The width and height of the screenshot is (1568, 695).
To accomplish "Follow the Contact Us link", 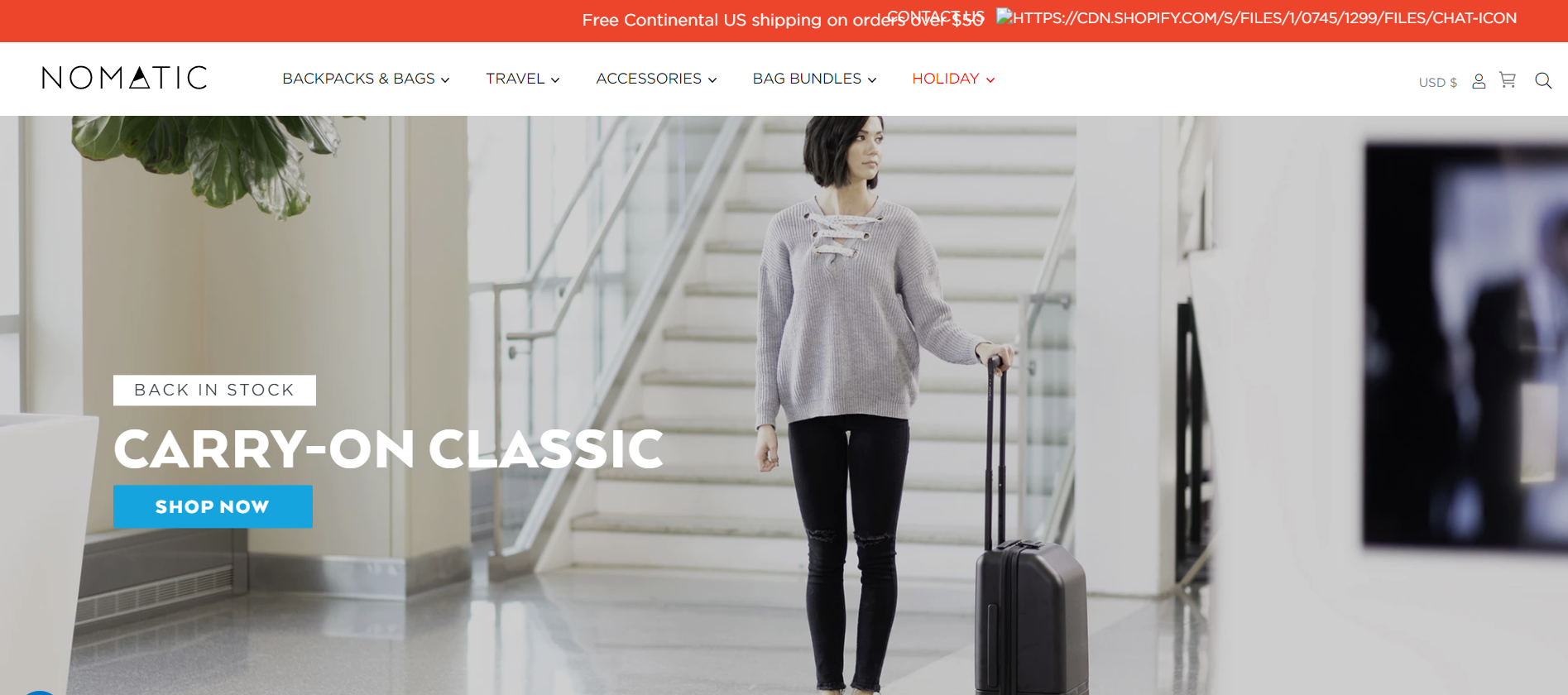I will coord(936,17).
